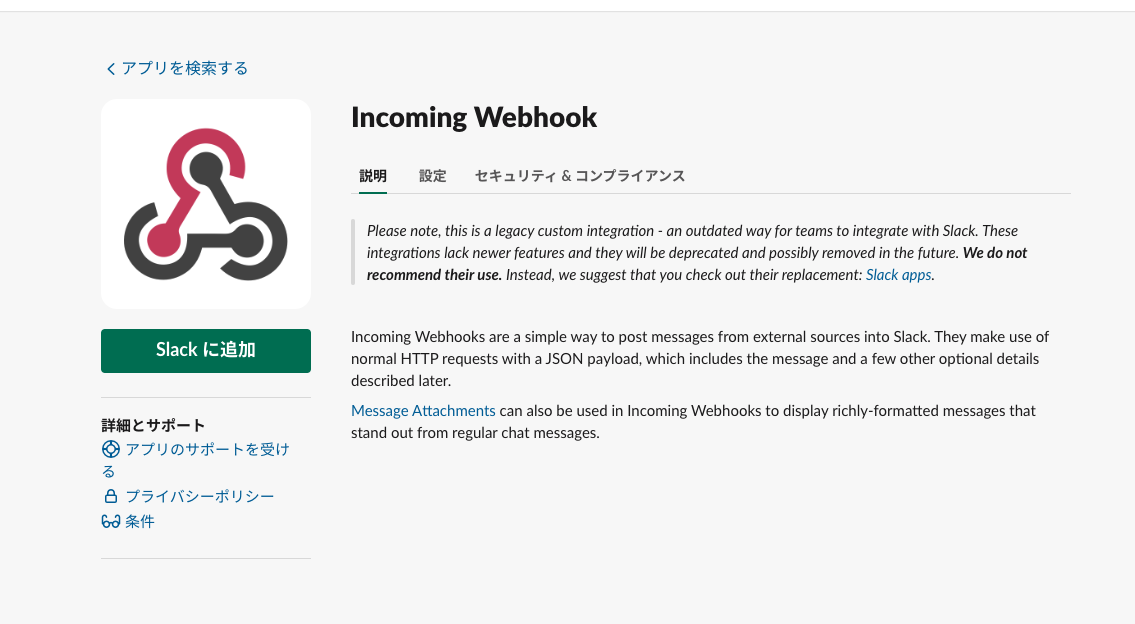1135x624 pixels.
Task: Switch to the 設定 tab
Action: click(432, 176)
